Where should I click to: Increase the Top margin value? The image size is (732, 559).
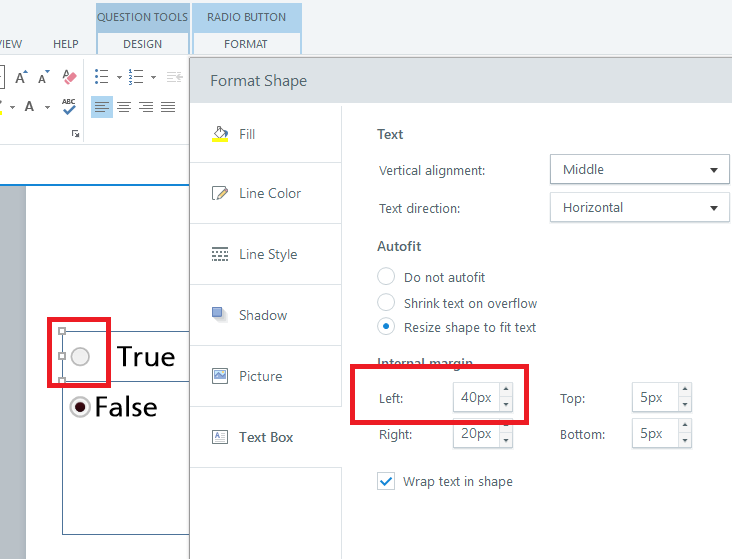point(685,389)
